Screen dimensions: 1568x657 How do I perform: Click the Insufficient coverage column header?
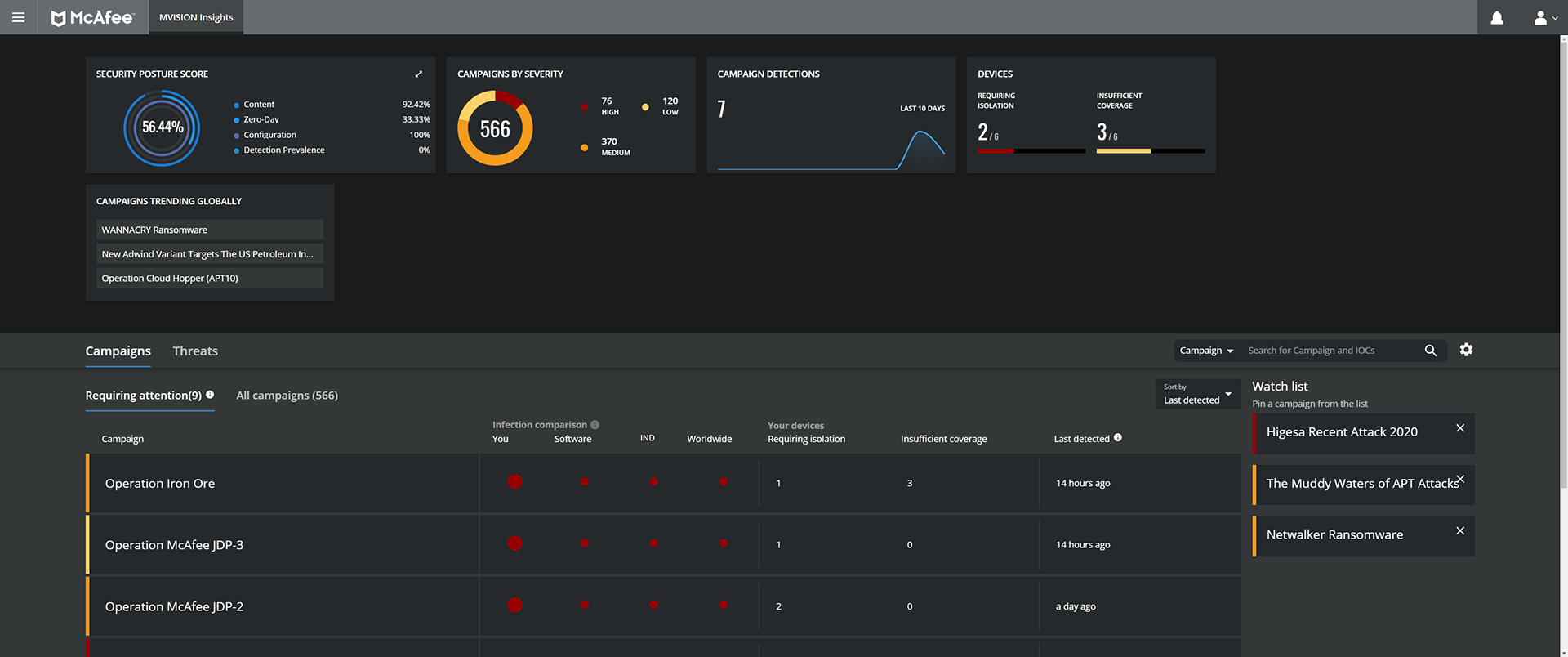pos(943,439)
